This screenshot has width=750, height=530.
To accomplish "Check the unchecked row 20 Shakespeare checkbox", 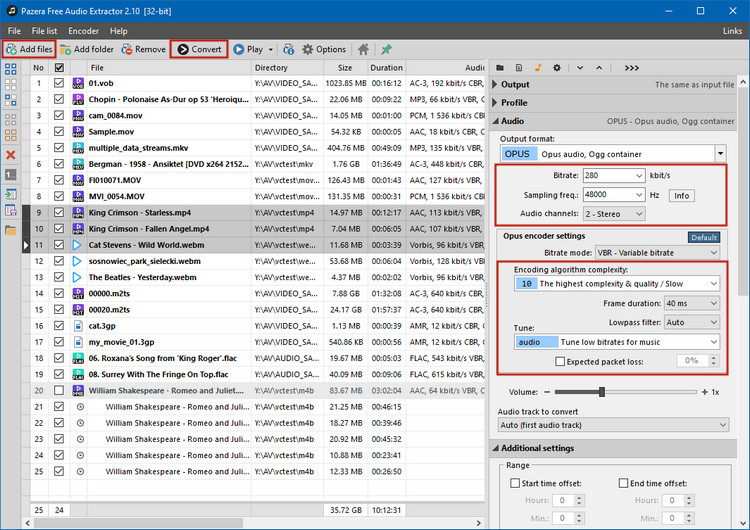I will 59,390.
